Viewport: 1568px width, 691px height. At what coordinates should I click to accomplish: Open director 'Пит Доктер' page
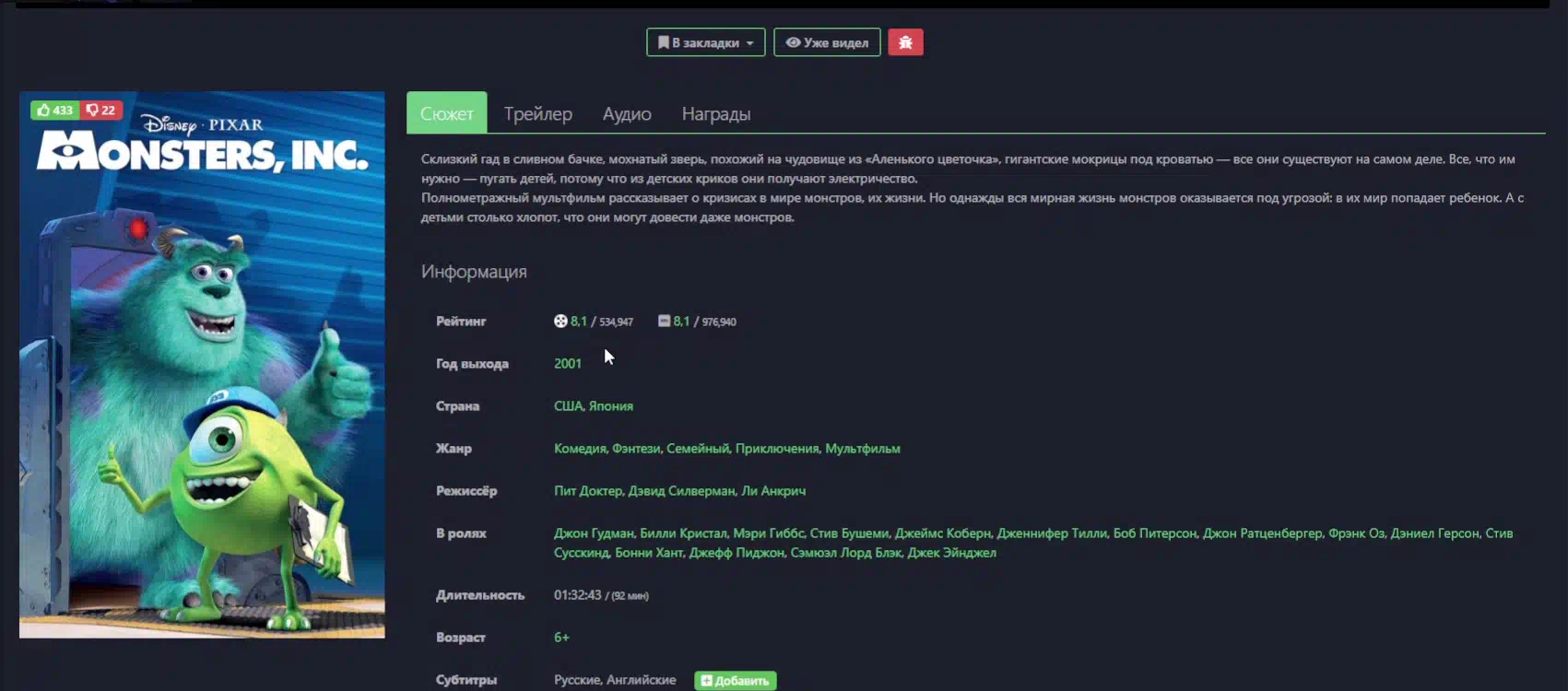point(588,491)
